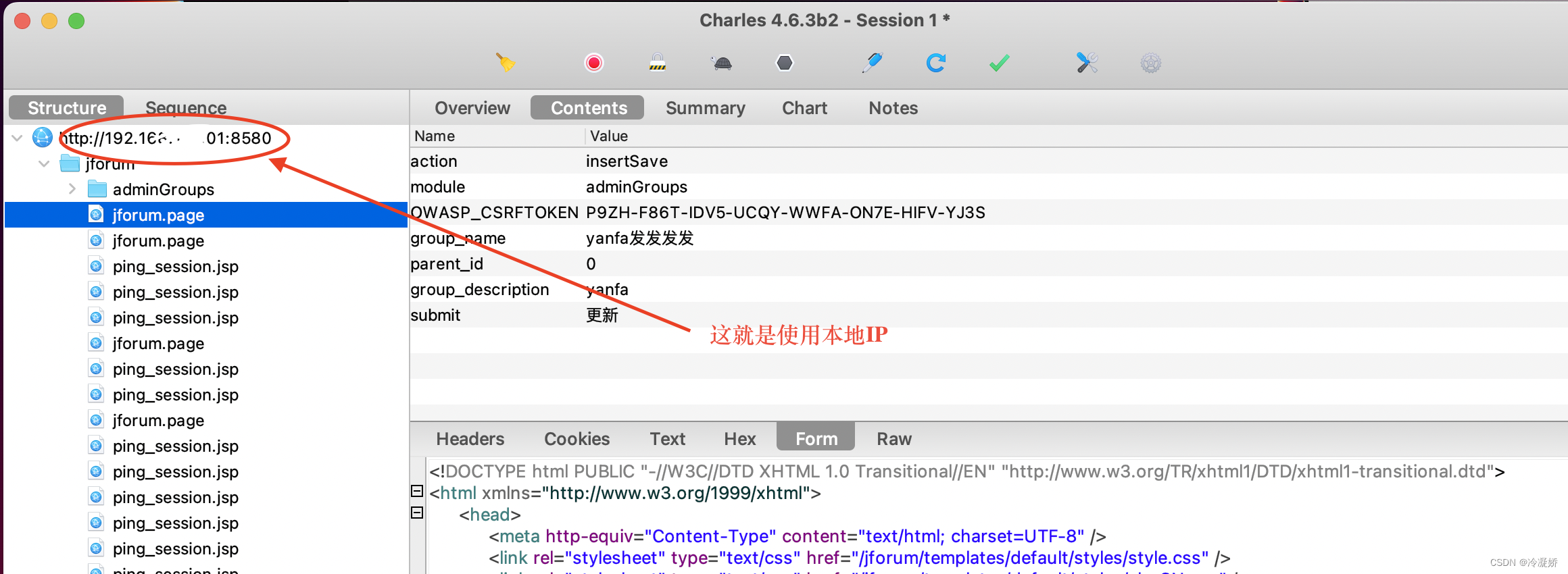The width and height of the screenshot is (1568, 574).
Task: Select the 'yanfa发发发发' value
Action: pos(639,238)
